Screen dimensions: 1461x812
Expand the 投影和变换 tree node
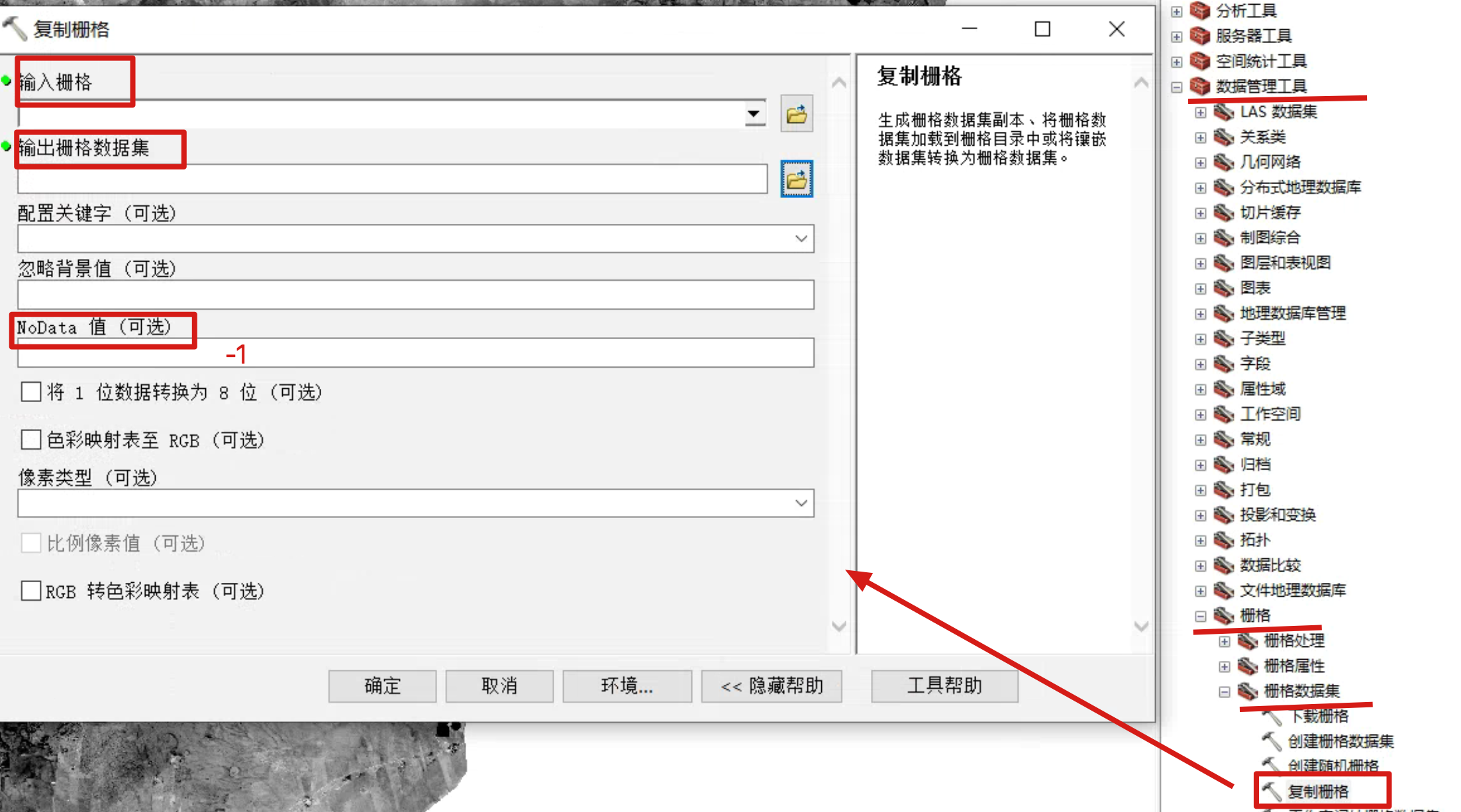[1201, 515]
